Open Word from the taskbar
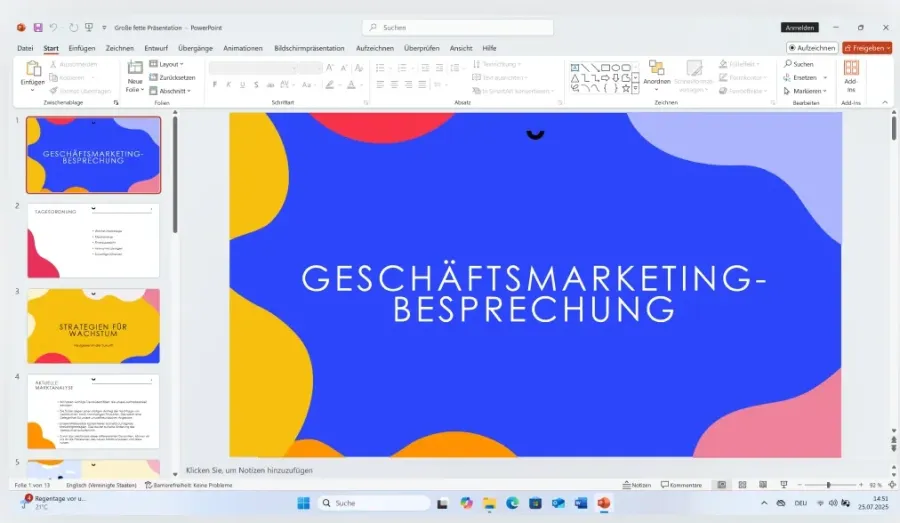Image resolution: width=900 pixels, height=523 pixels. click(x=581, y=503)
